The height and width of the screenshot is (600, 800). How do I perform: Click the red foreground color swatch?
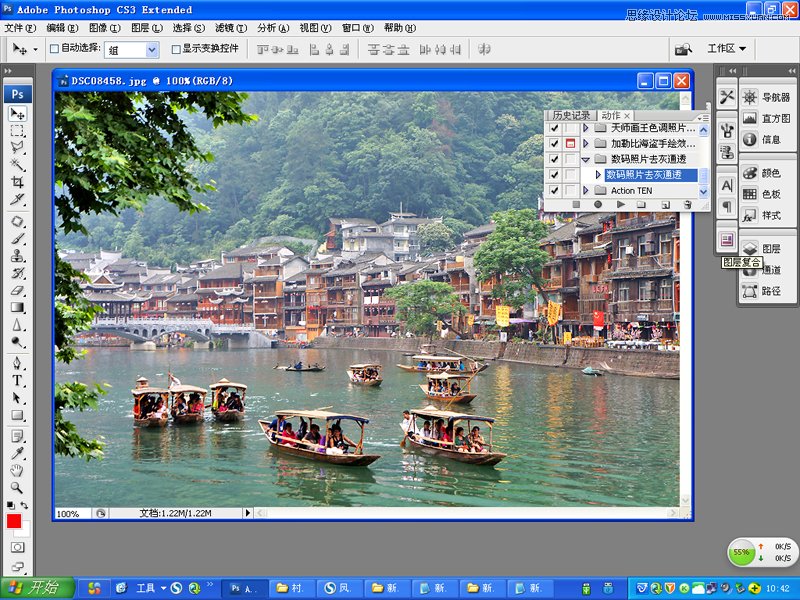(14, 521)
